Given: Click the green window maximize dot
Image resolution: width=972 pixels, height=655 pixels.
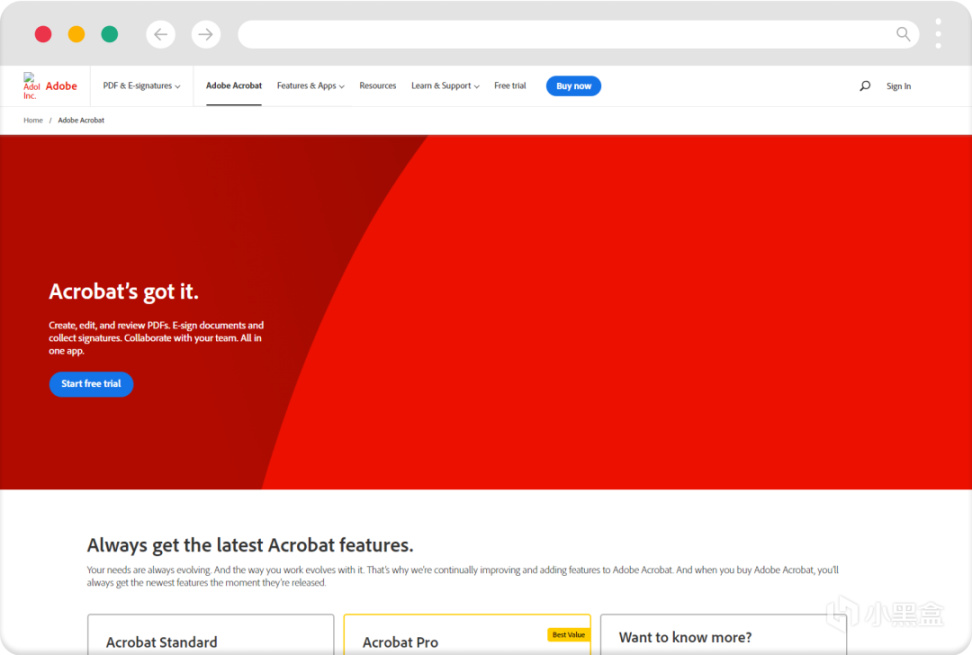Looking at the screenshot, I should (x=110, y=34).
